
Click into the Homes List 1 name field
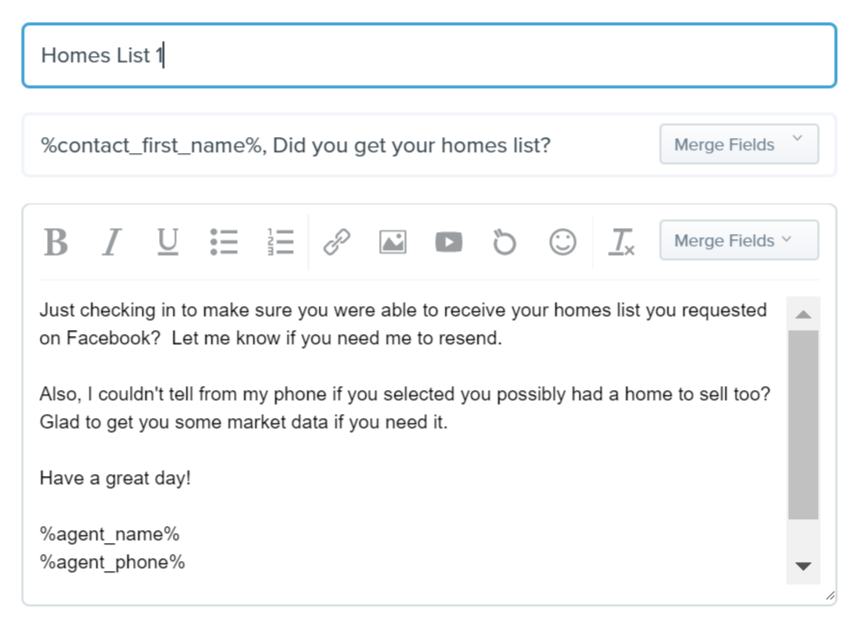(x=429, y=55)
